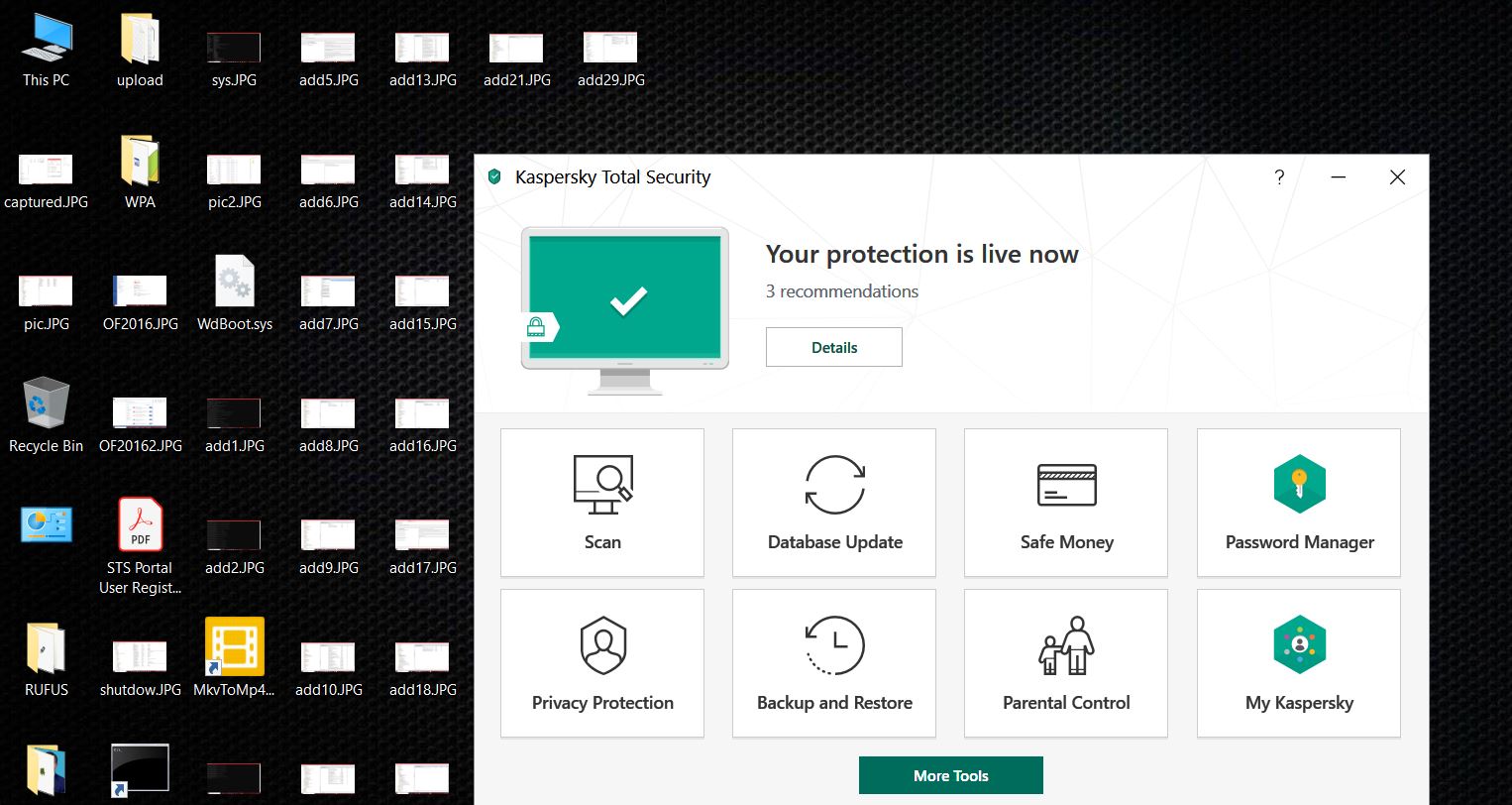Screen dimensions: 1512x805
Task: Close the Kaspersky Total Security window
Action: 1397,177
